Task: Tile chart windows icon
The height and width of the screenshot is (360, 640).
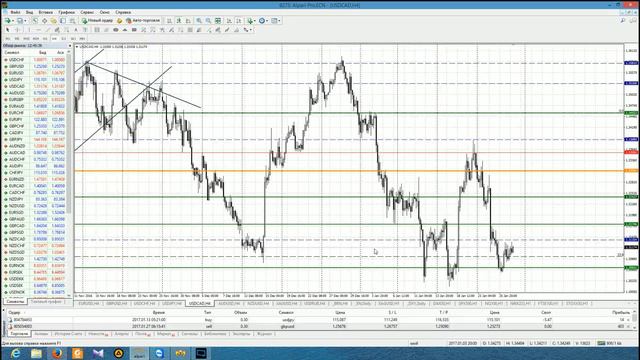Action: [x=218, y=20]
